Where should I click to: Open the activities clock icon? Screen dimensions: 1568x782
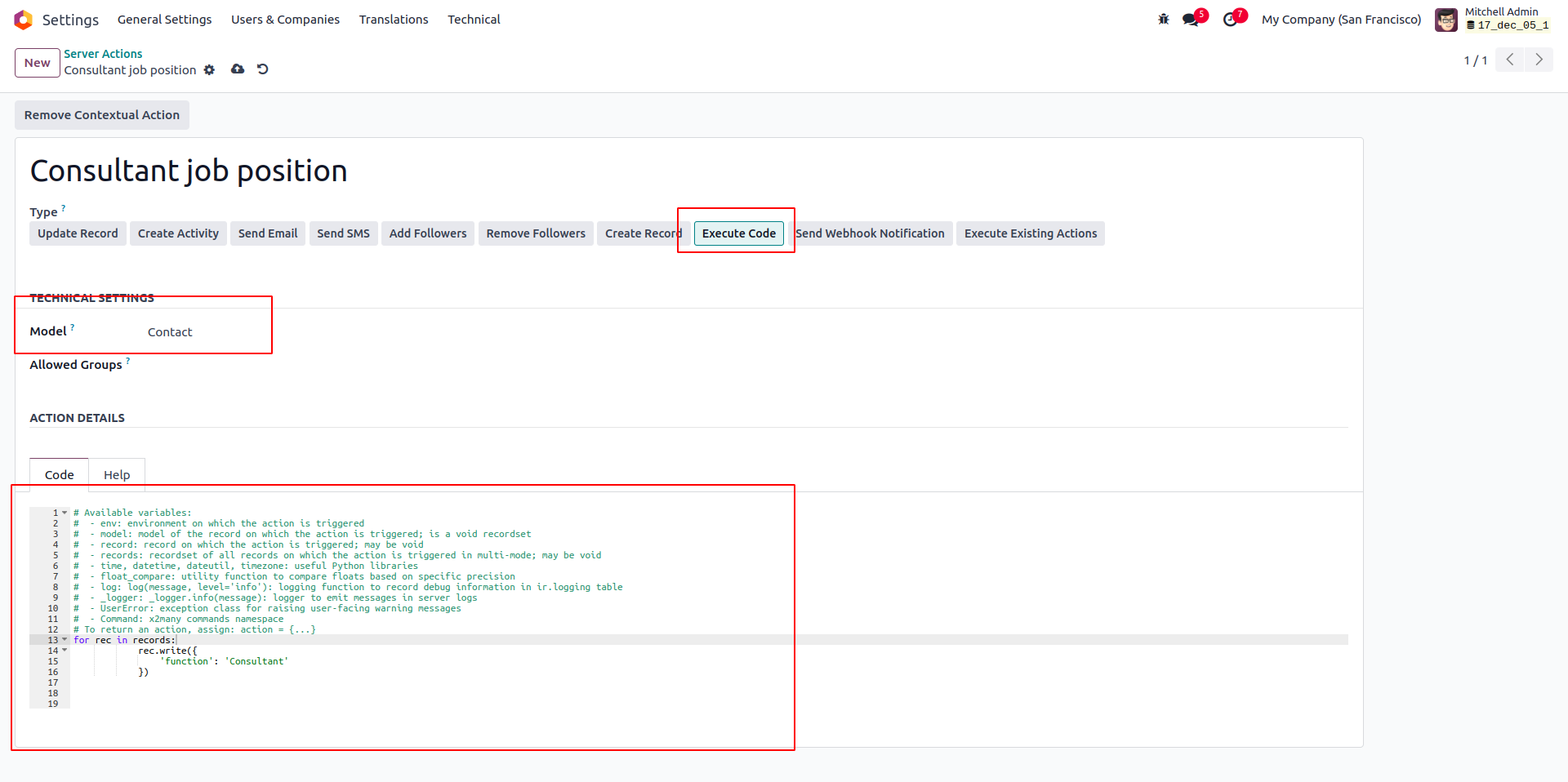tap(1230, 20)
